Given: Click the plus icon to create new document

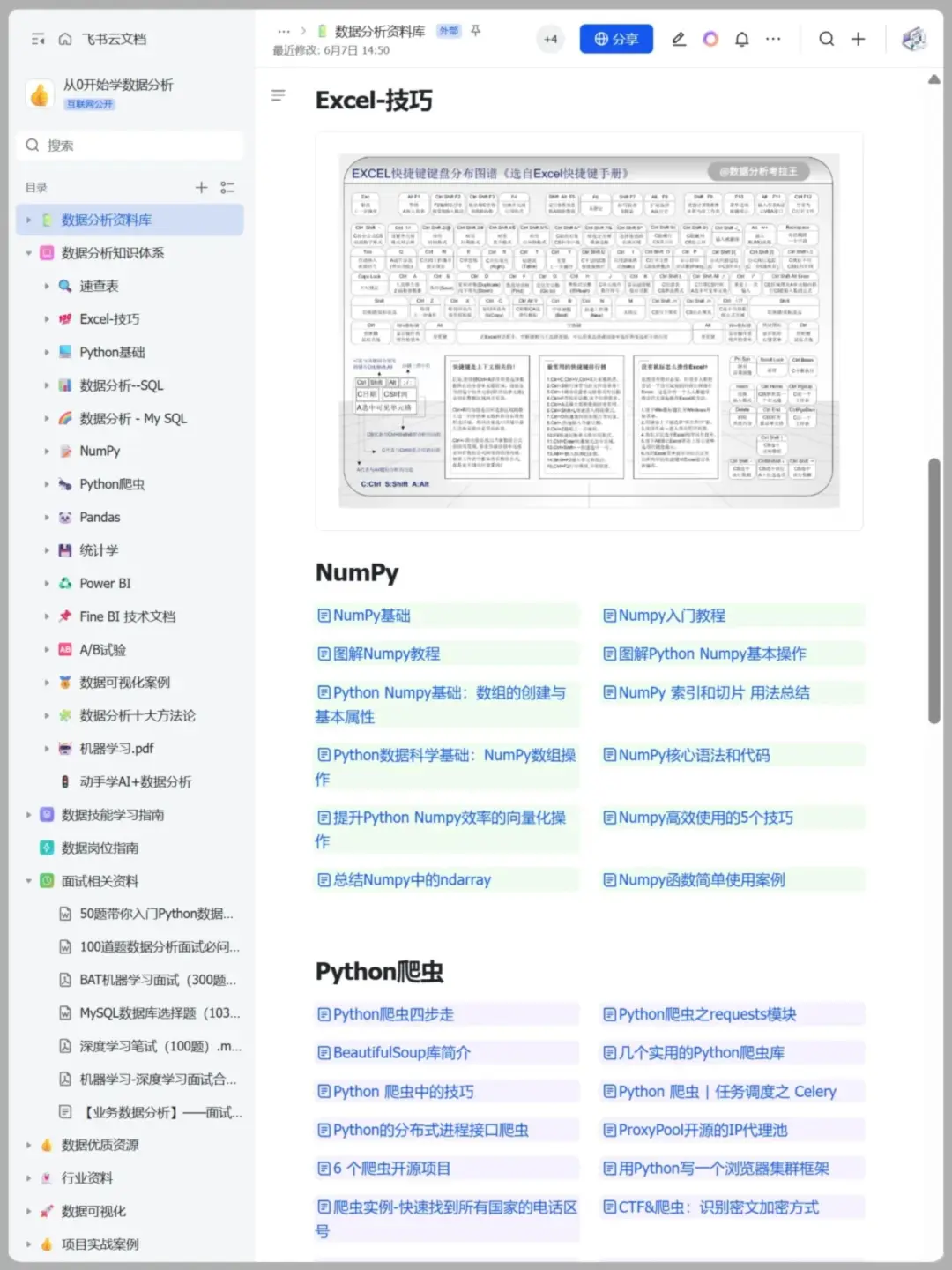Looking at the screenshot, I should tap(858, 39).
